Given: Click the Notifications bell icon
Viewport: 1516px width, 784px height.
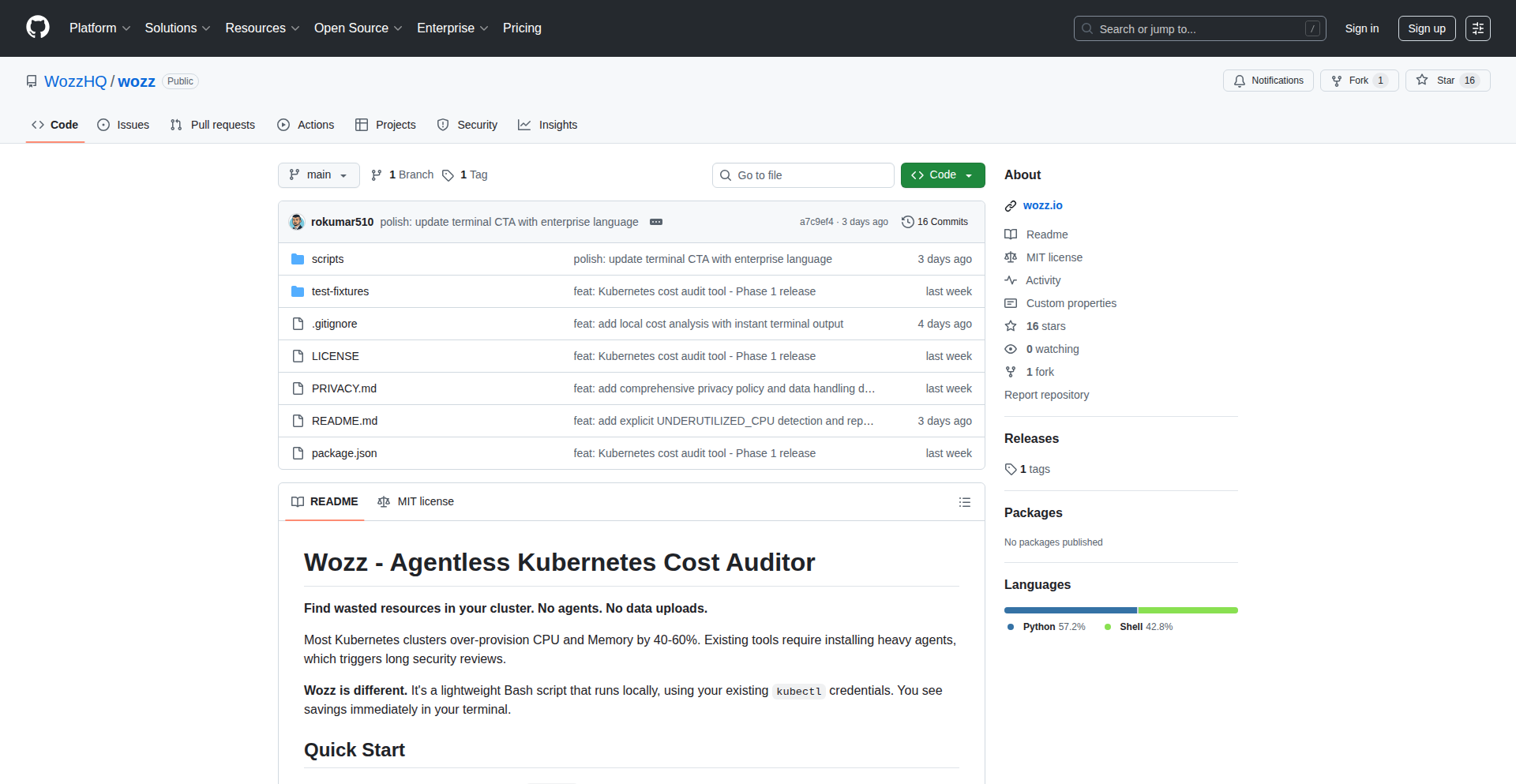Looking at the screenshot, I should pos(1240,80).
